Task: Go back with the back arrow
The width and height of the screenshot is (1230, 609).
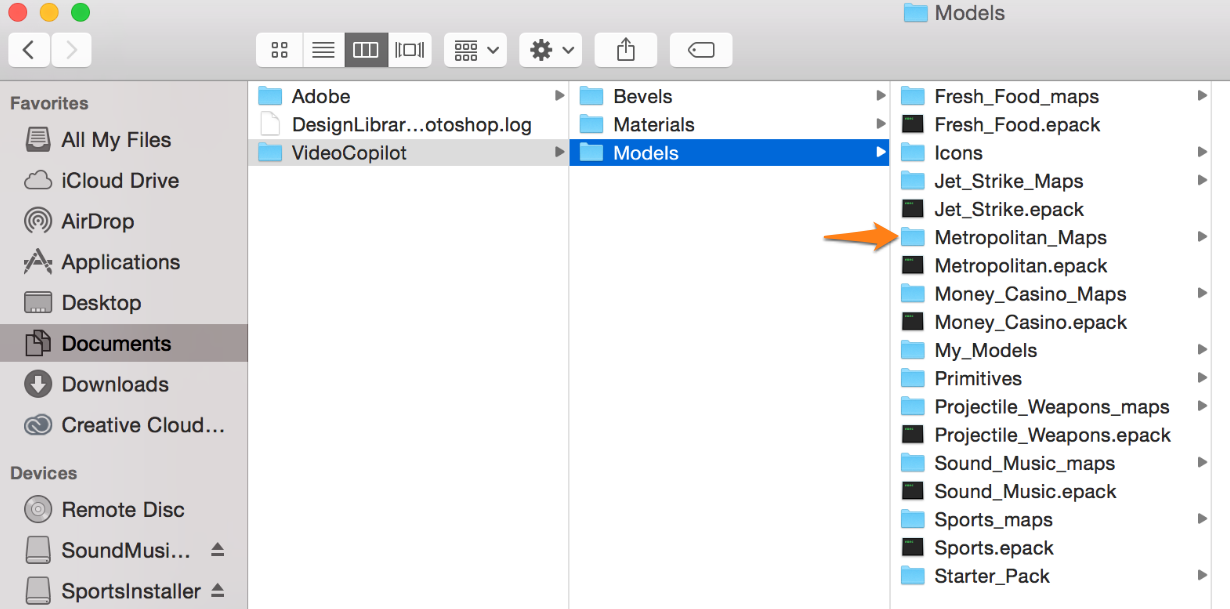Action: [29, 50]
